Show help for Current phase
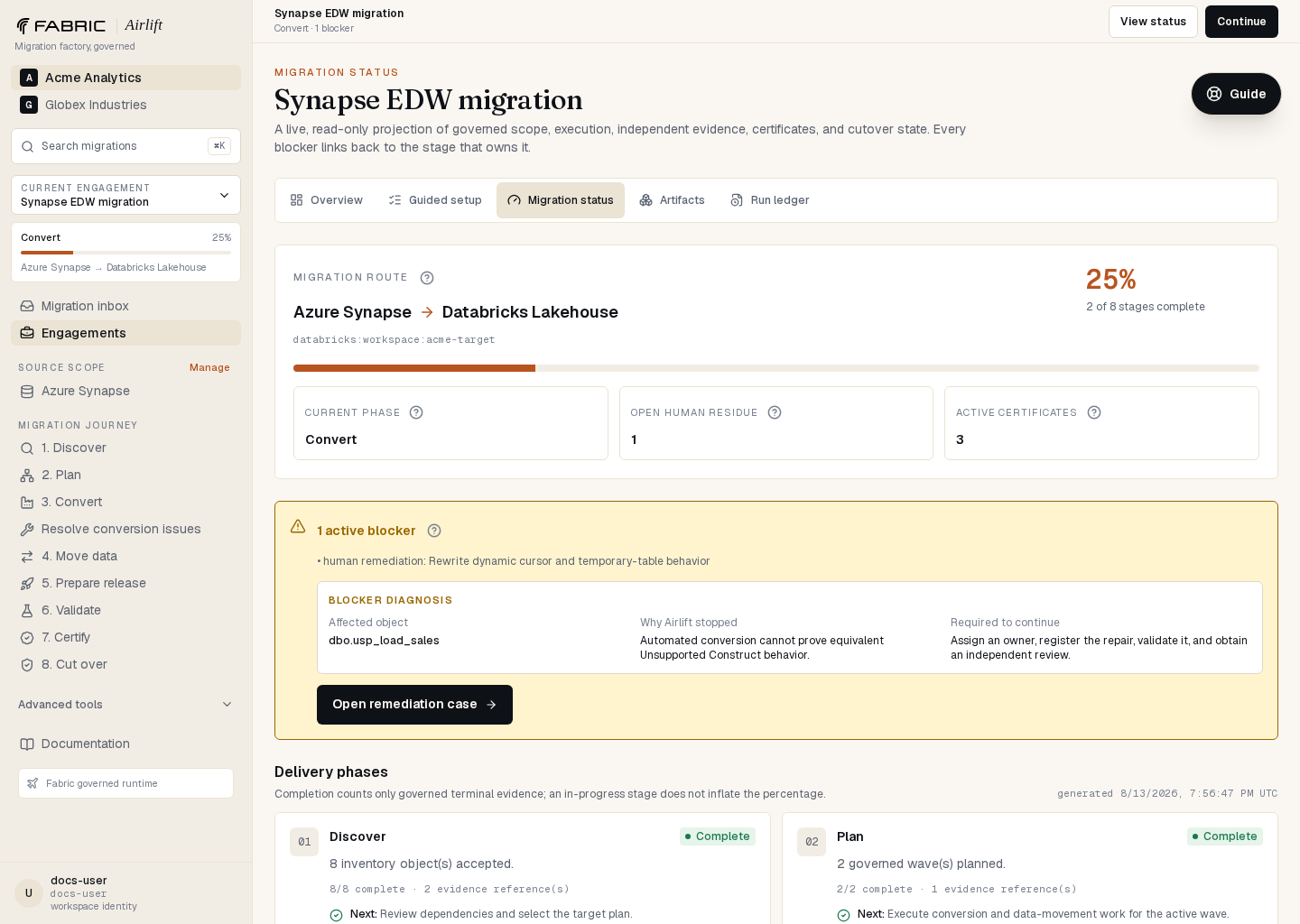This screenshot has height=924, width=1300. click(416, 412)
